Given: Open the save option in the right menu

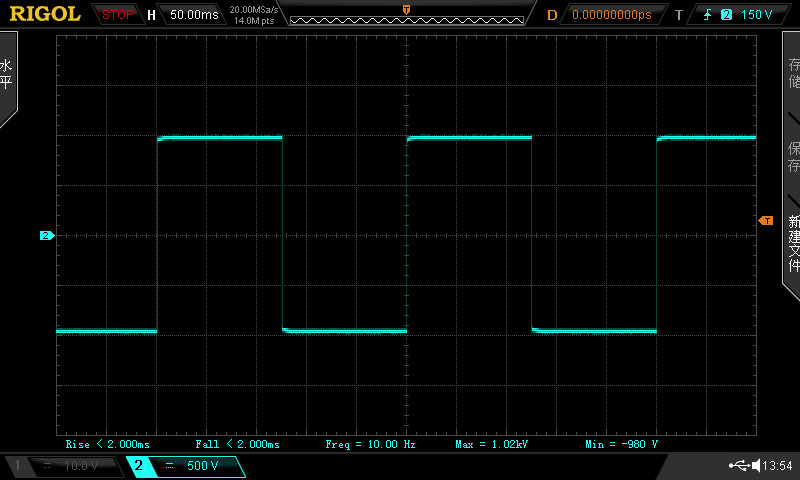Looking at the screenshot, I should pyautogui.click(x=793, y=157).
